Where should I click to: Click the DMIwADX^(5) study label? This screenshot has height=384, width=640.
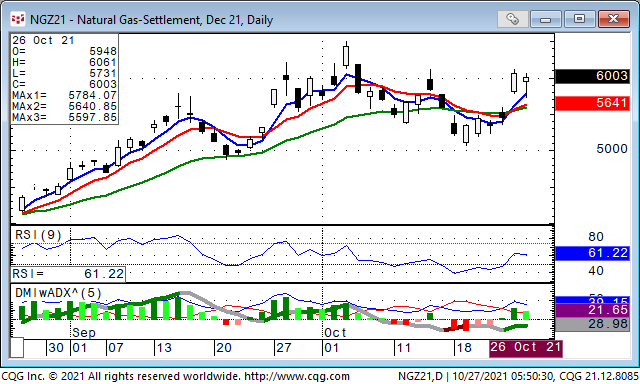point(58,293)
